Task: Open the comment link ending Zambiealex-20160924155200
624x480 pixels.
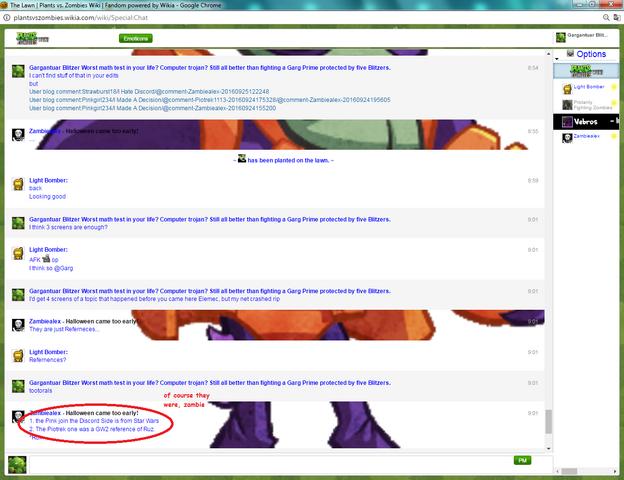Action: (x=152, y=108)
